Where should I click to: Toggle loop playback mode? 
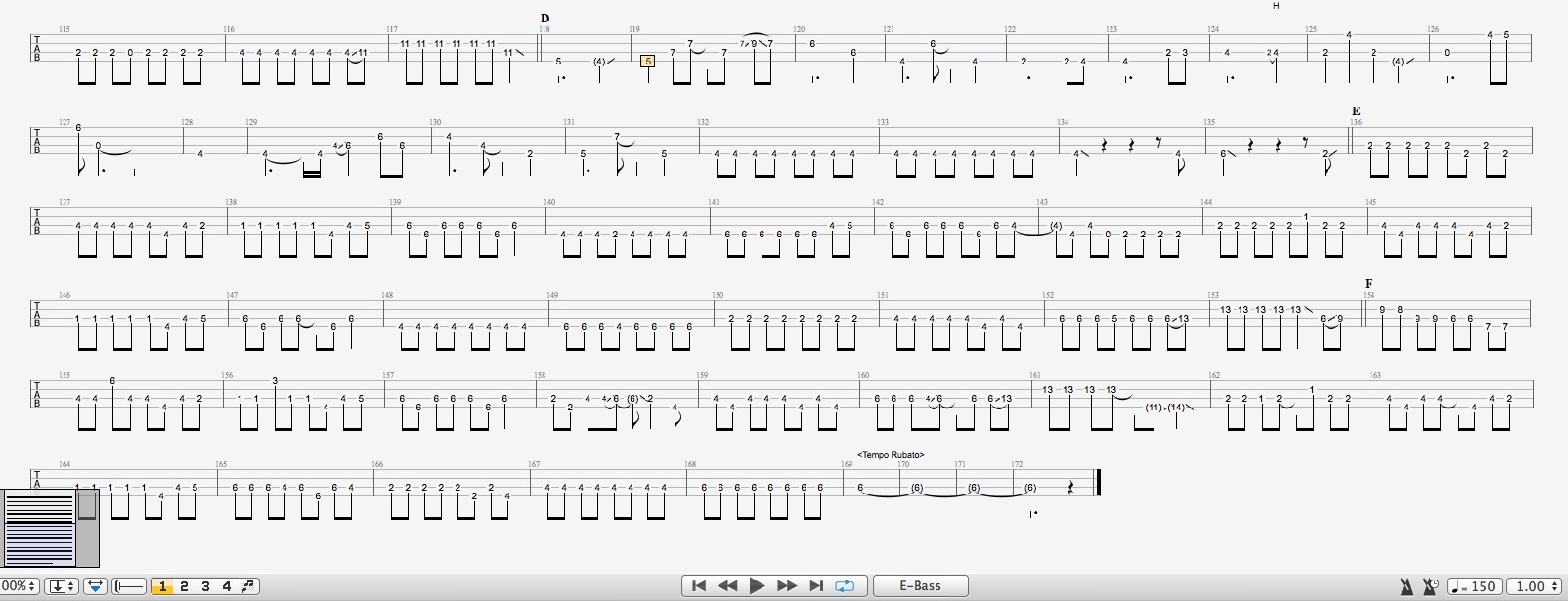coord(845,585)
